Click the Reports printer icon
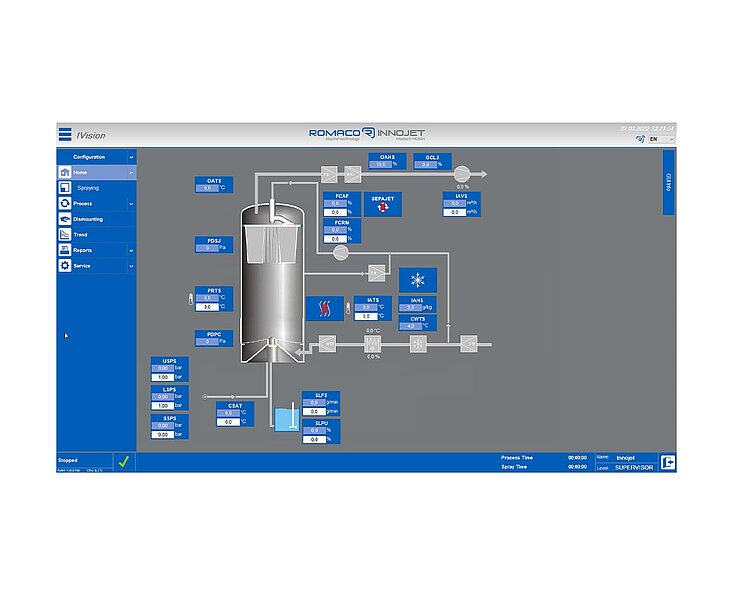 [x=65, y=250]
